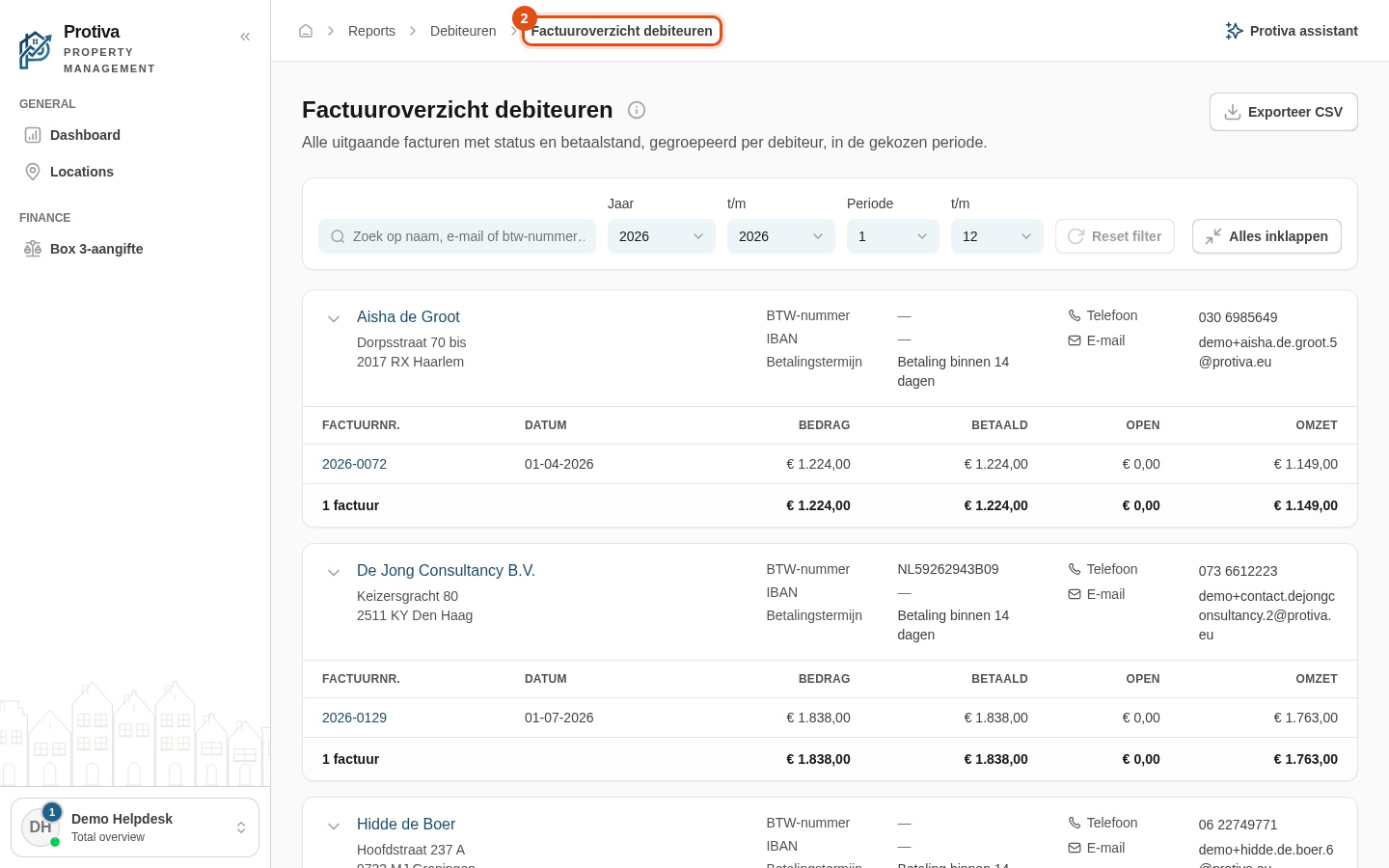Select phone number 030 6985649

click(1238, 317)
